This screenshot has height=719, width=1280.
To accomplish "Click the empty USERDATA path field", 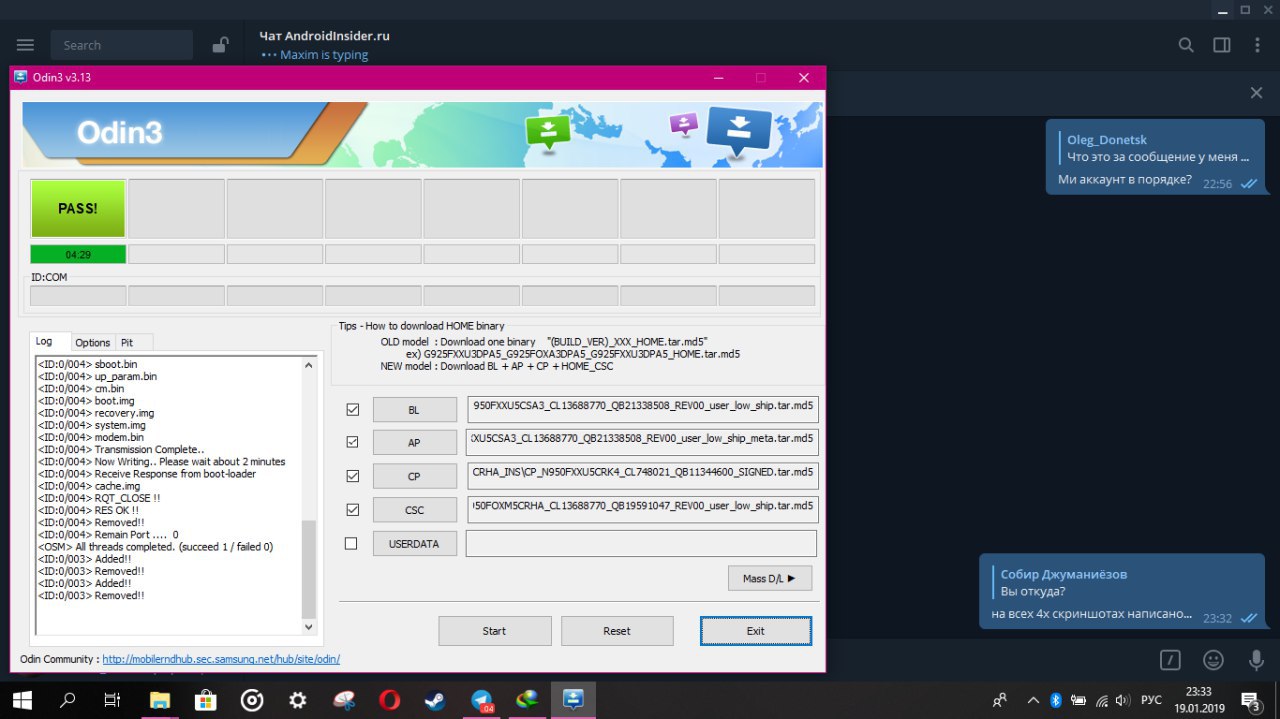I will pos(642,543).
